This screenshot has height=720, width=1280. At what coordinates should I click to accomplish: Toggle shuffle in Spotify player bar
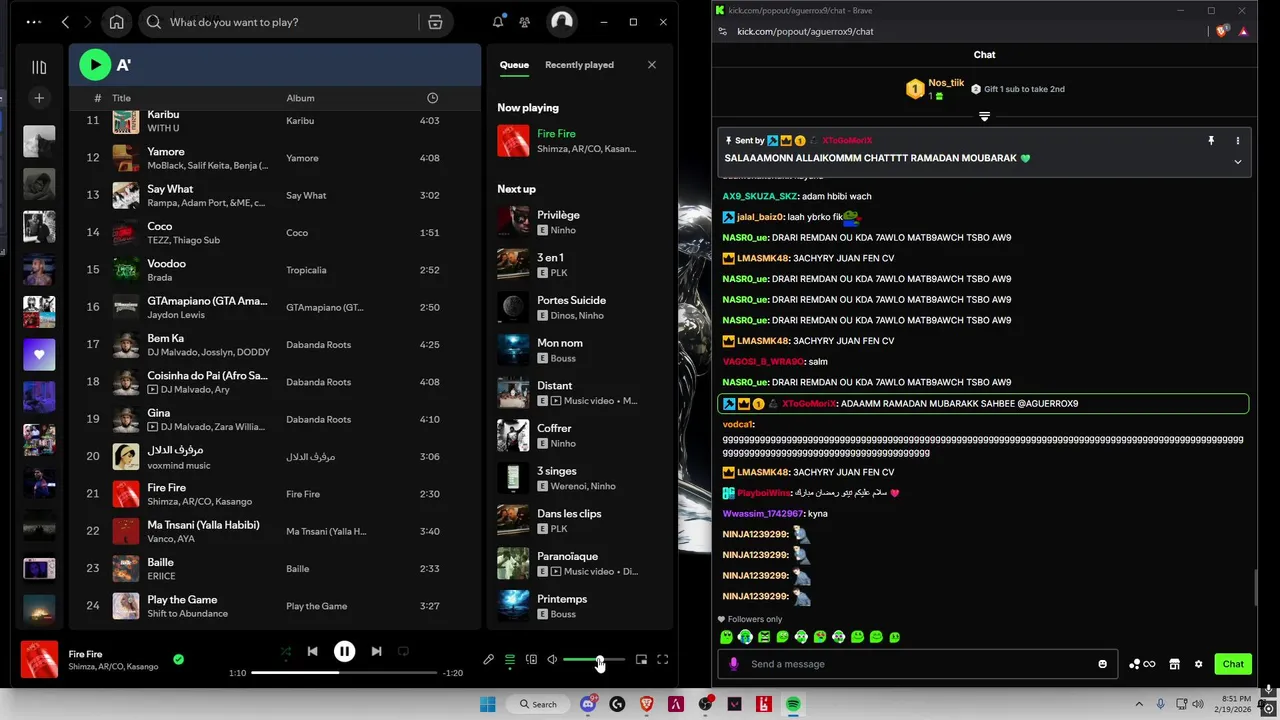click(286, 651)
